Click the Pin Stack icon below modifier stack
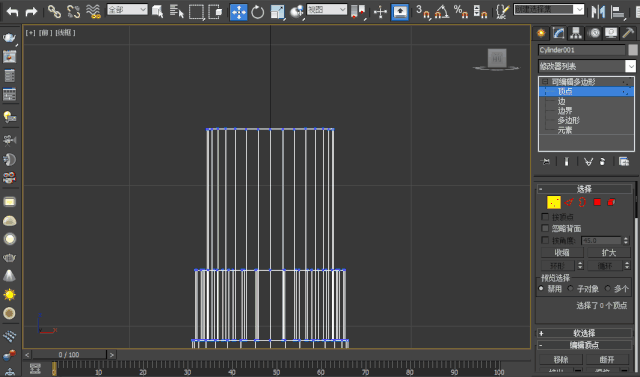This screenshot has height=377, width=640. pyautogui.click(x=545, y=162)
